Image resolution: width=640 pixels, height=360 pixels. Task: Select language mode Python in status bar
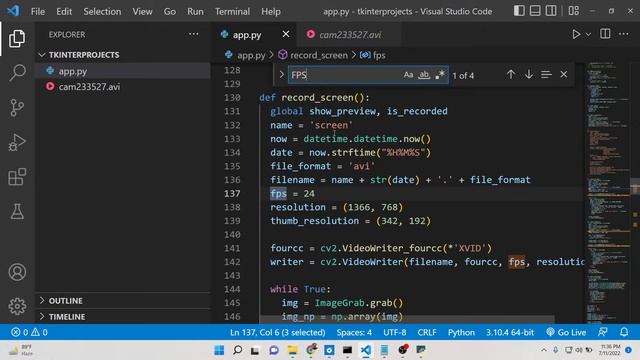[x=461, y=332]
